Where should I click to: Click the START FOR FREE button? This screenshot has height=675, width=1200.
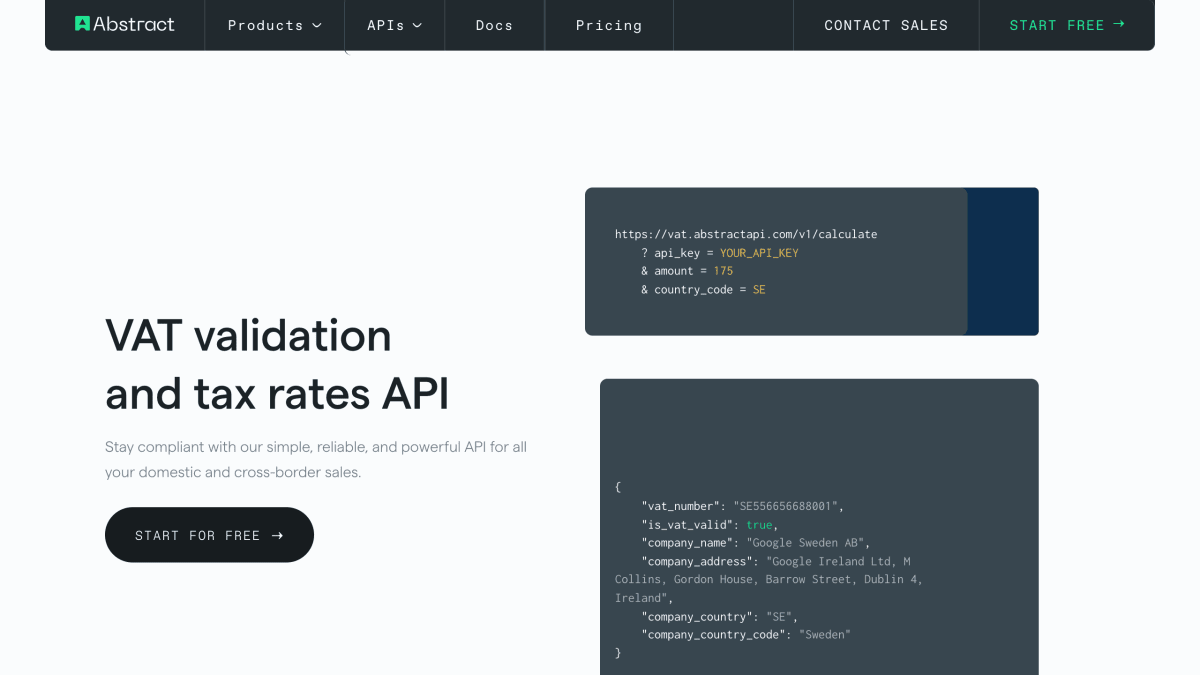[x=209, y=535]
